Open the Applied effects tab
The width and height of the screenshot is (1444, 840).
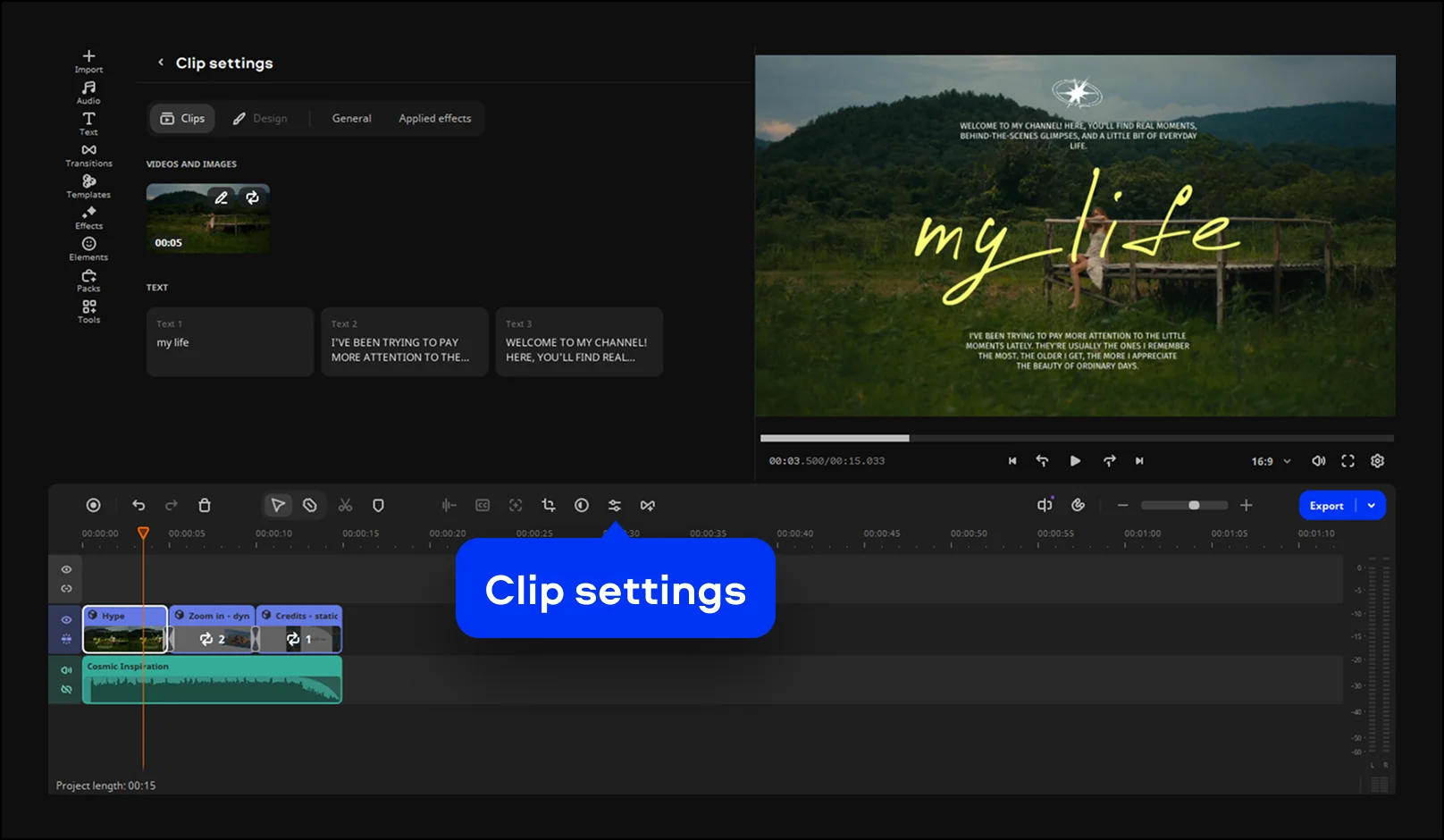(435, 119)
